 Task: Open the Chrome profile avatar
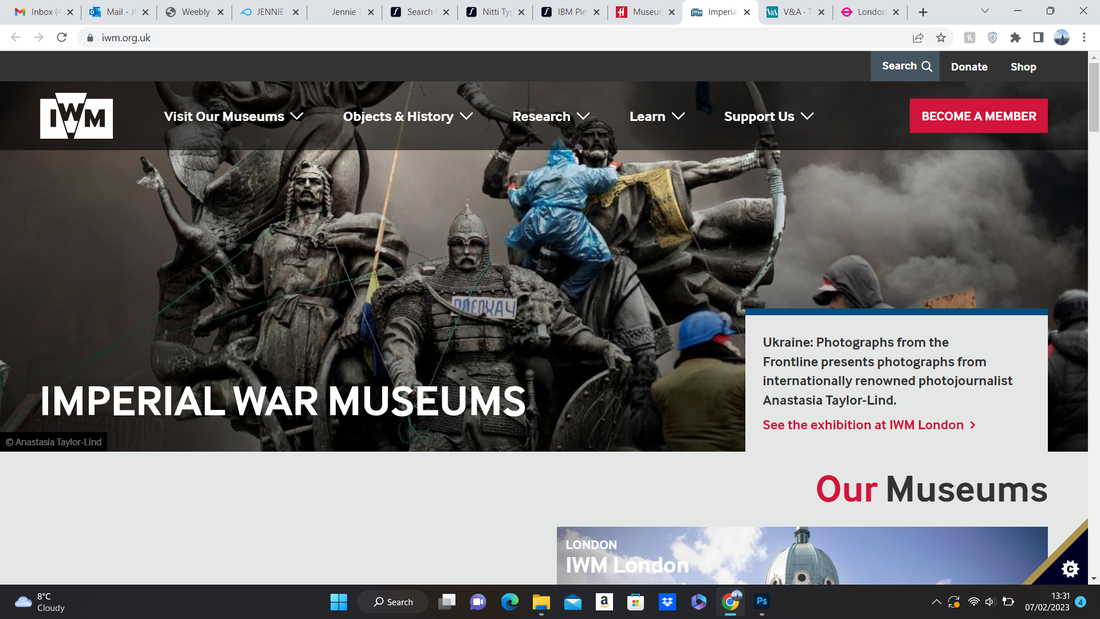1061,38
